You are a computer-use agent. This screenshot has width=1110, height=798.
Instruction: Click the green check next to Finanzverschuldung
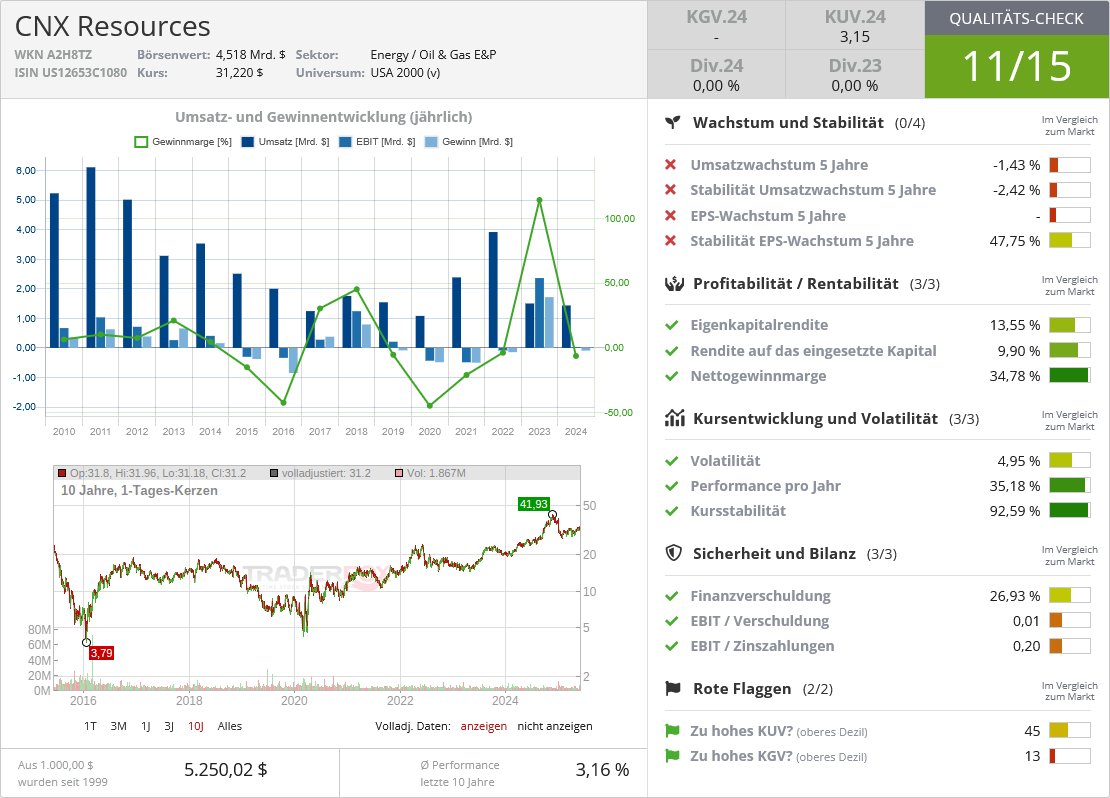click(x=672, y=595)
